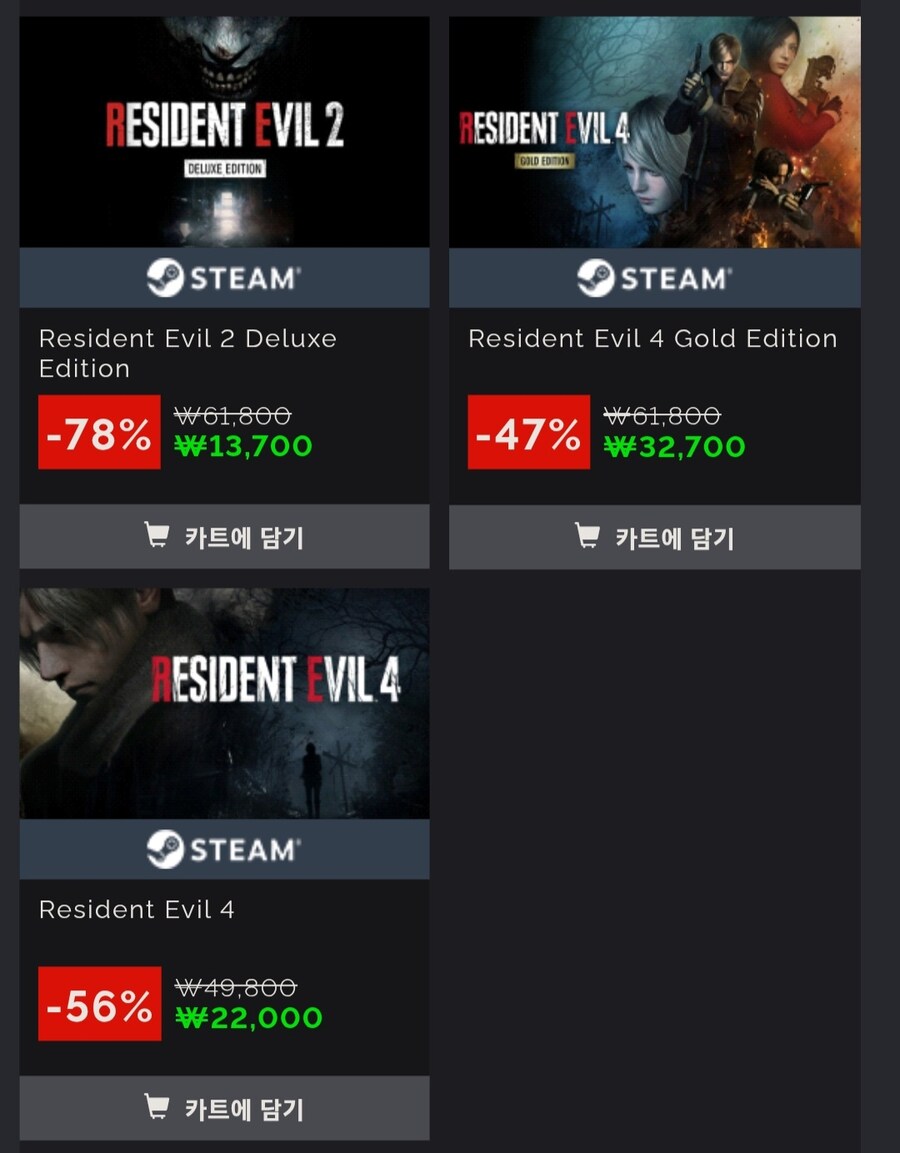Click Steam logo on RE4 Gold Edition card

654,278
